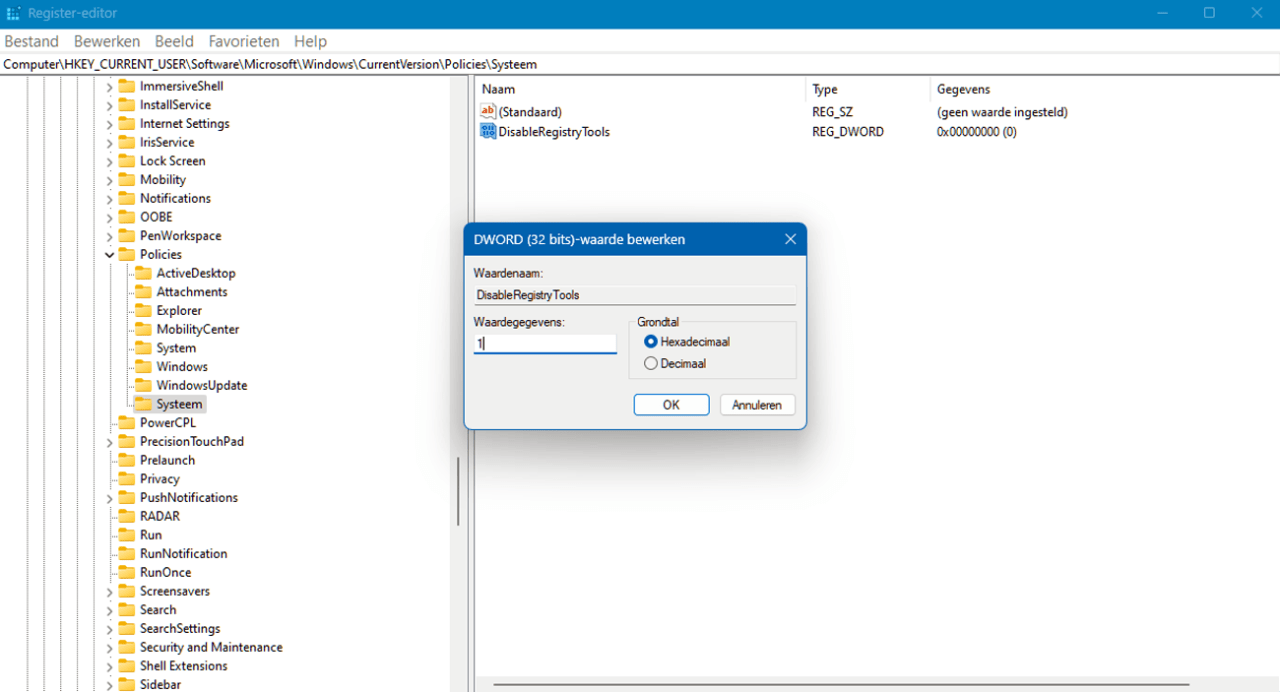Screen dimensions: 1280x692
Task: Click the Register-editor icon in the title bar
Action: [x=13, y=13]
